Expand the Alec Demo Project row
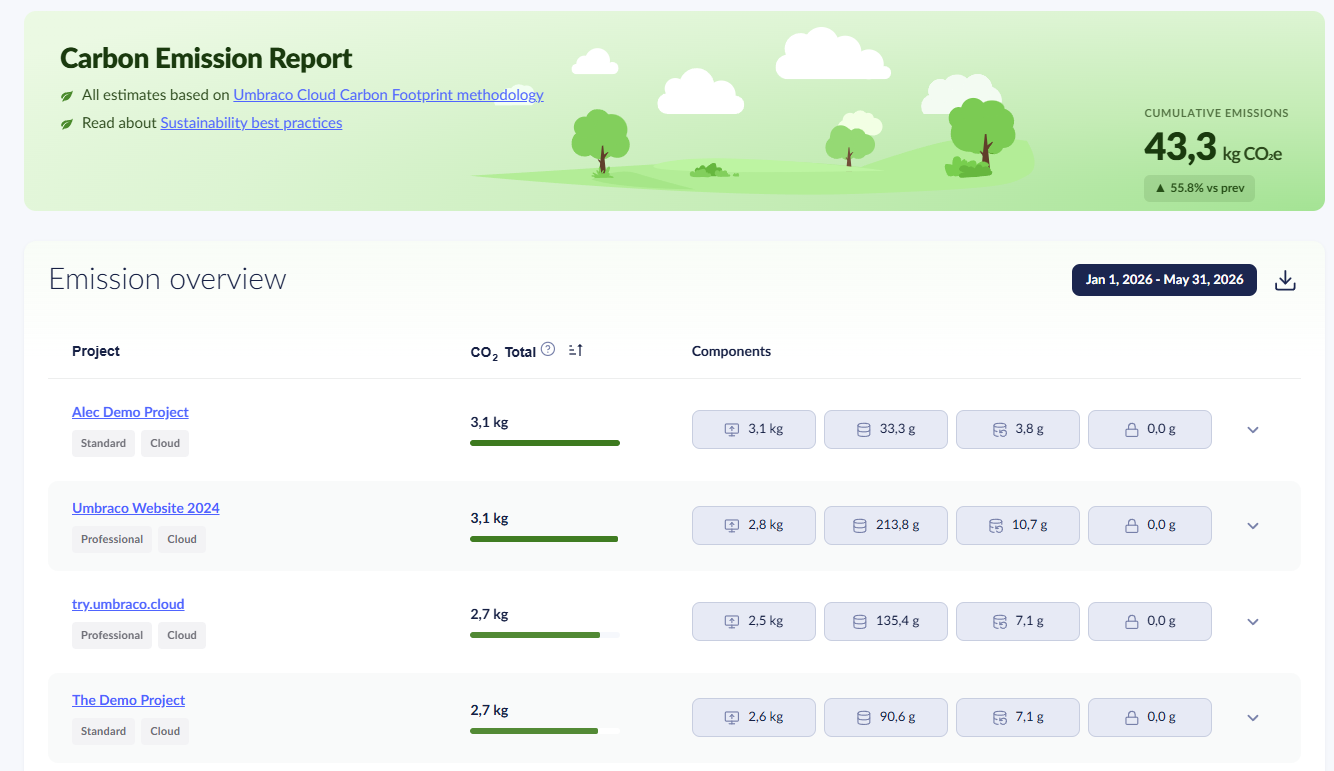The height and width of the screenshot is (771, 1334). (x=1253, y=430)
